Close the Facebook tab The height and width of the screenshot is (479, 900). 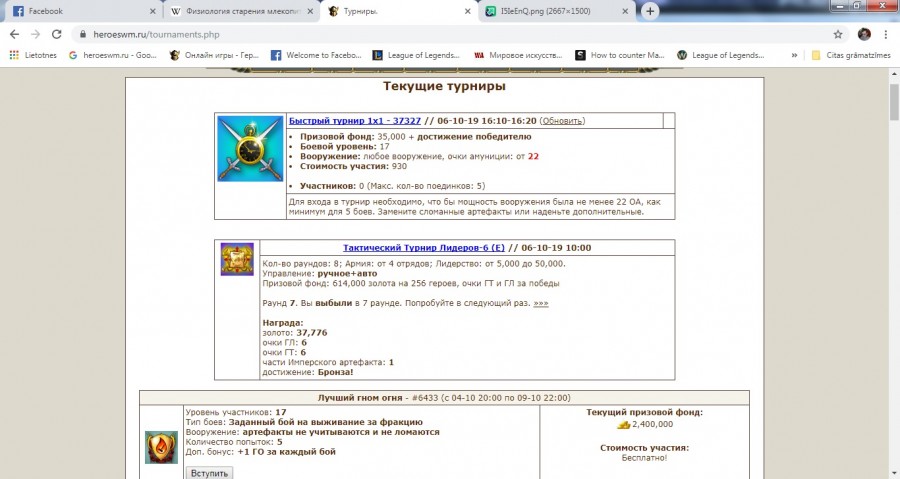(152, 11)
